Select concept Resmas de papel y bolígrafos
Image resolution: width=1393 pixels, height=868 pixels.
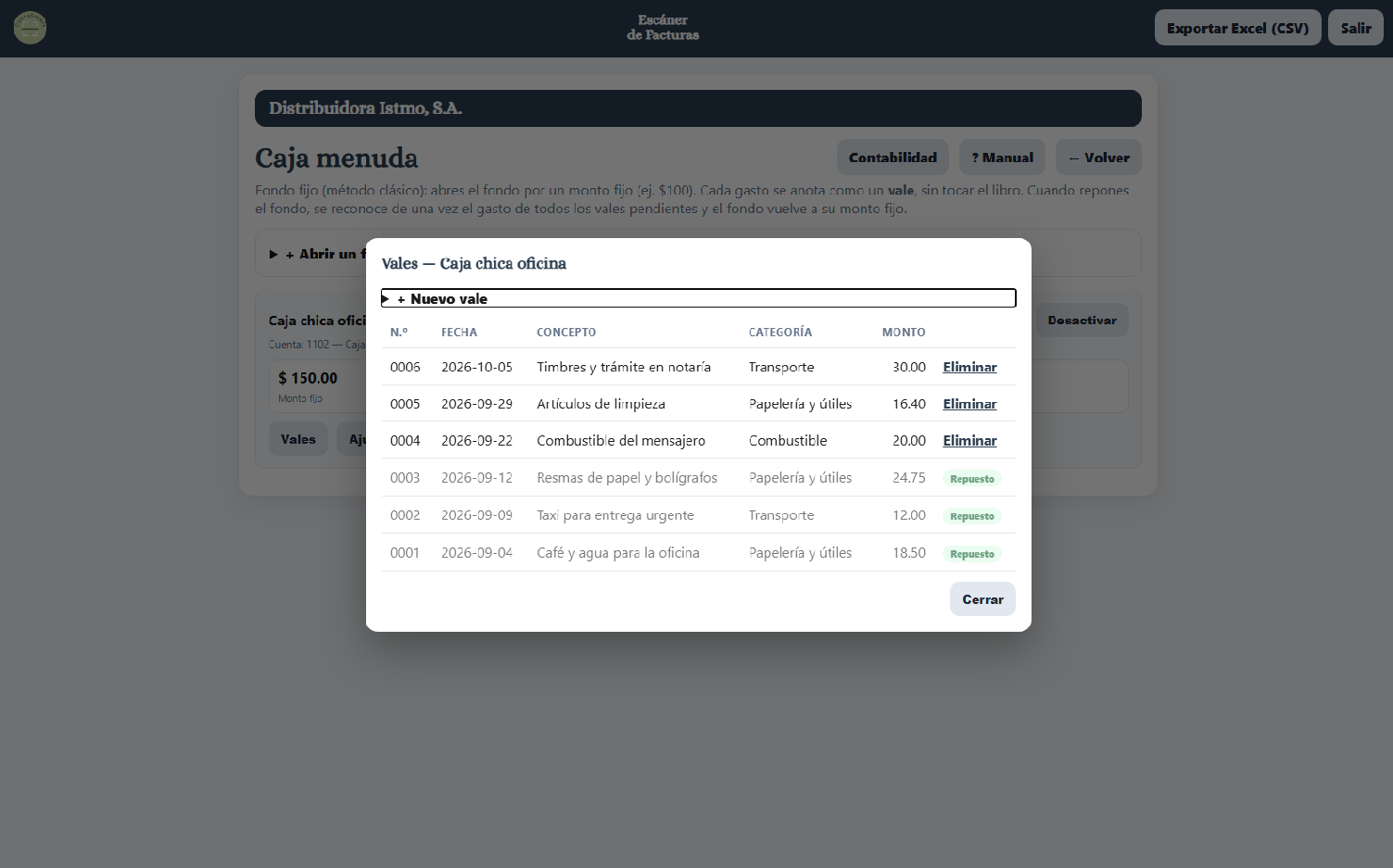[x=627, y=478]
